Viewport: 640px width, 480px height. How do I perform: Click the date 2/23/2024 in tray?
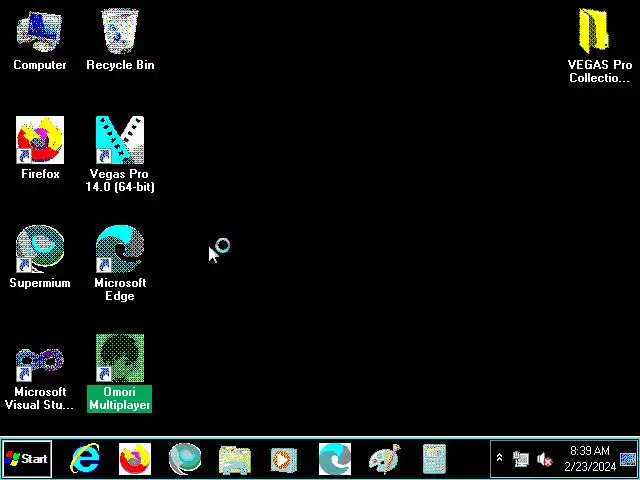coord(590,466)
